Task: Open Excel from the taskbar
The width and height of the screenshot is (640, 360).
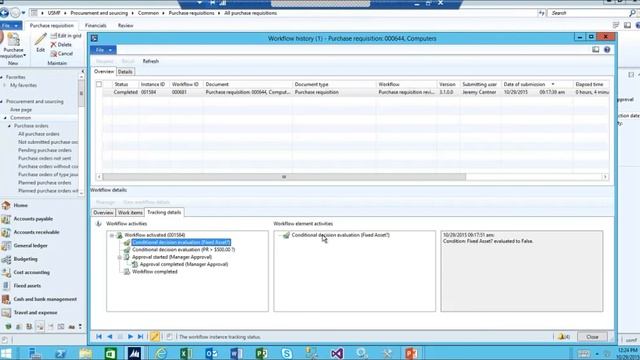Action: (186, 353)
